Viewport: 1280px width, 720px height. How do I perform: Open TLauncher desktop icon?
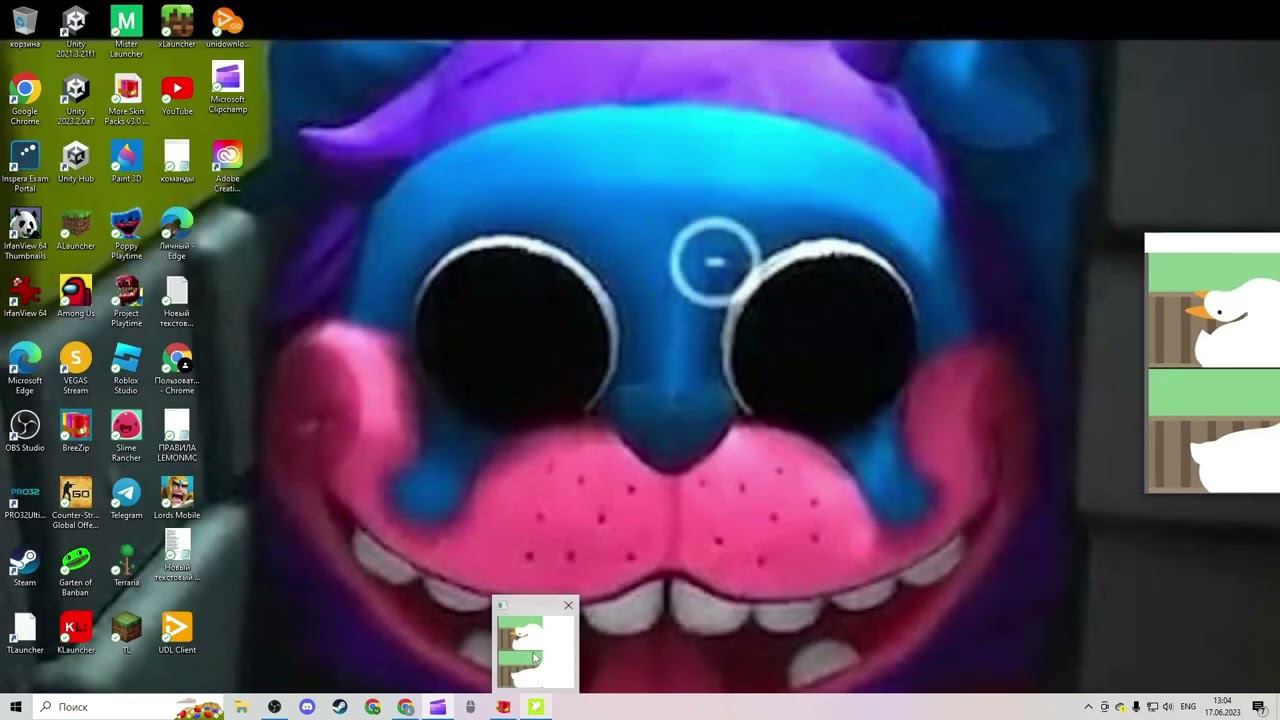25,633
